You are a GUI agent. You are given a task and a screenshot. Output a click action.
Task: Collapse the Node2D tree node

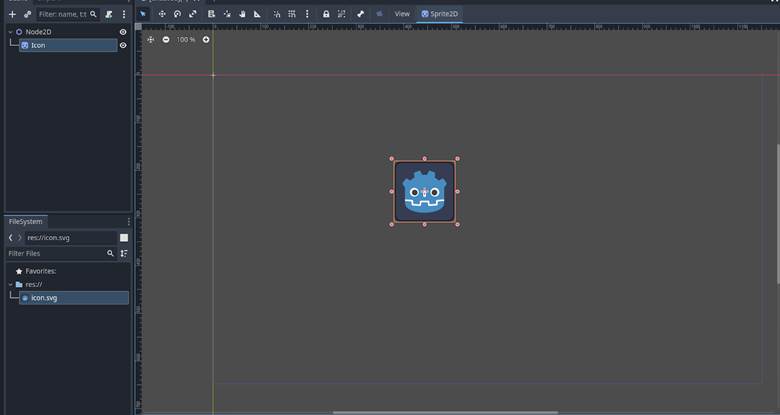(x=10, y=32)
